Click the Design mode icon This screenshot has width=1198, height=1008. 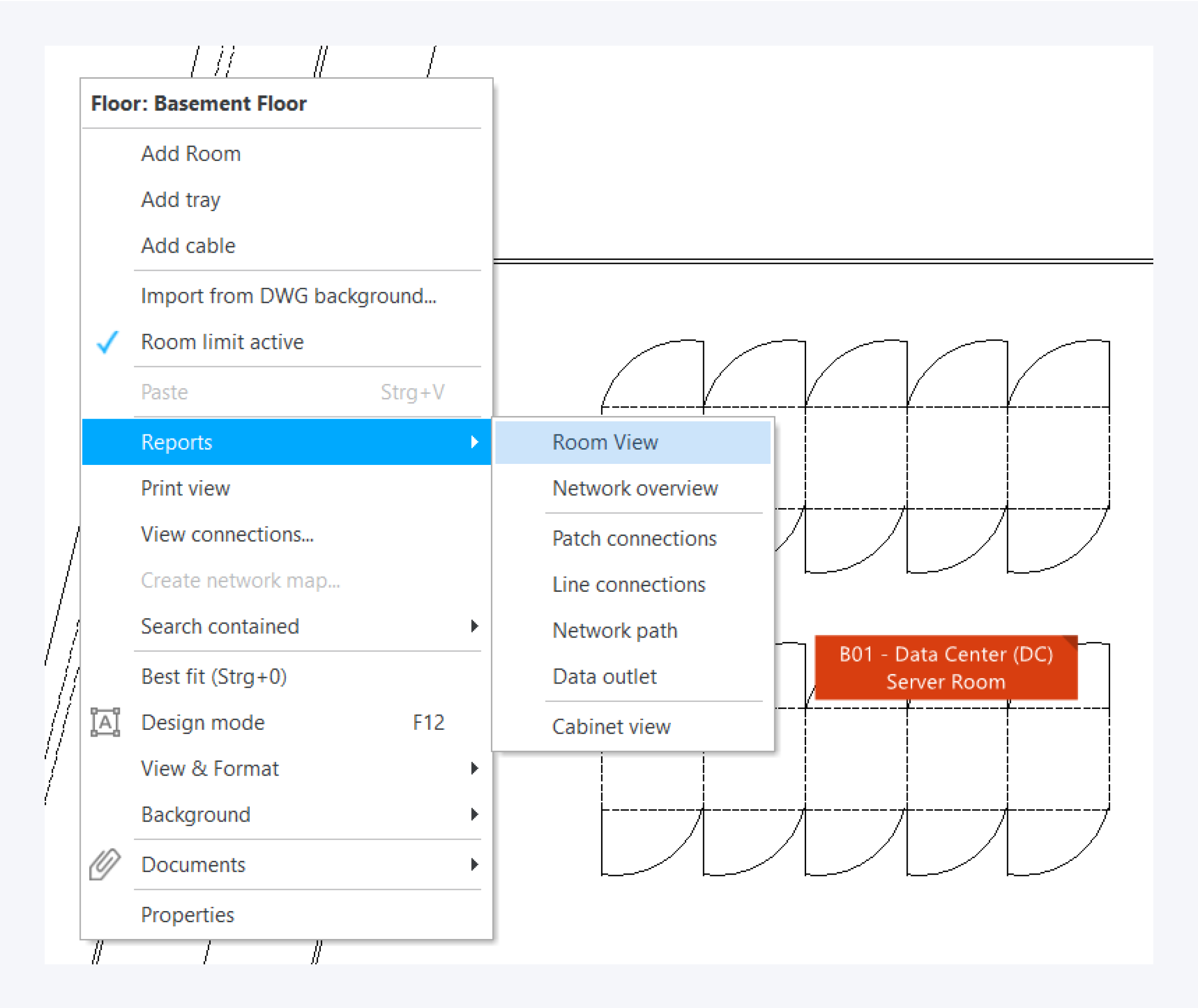point(105,722)
